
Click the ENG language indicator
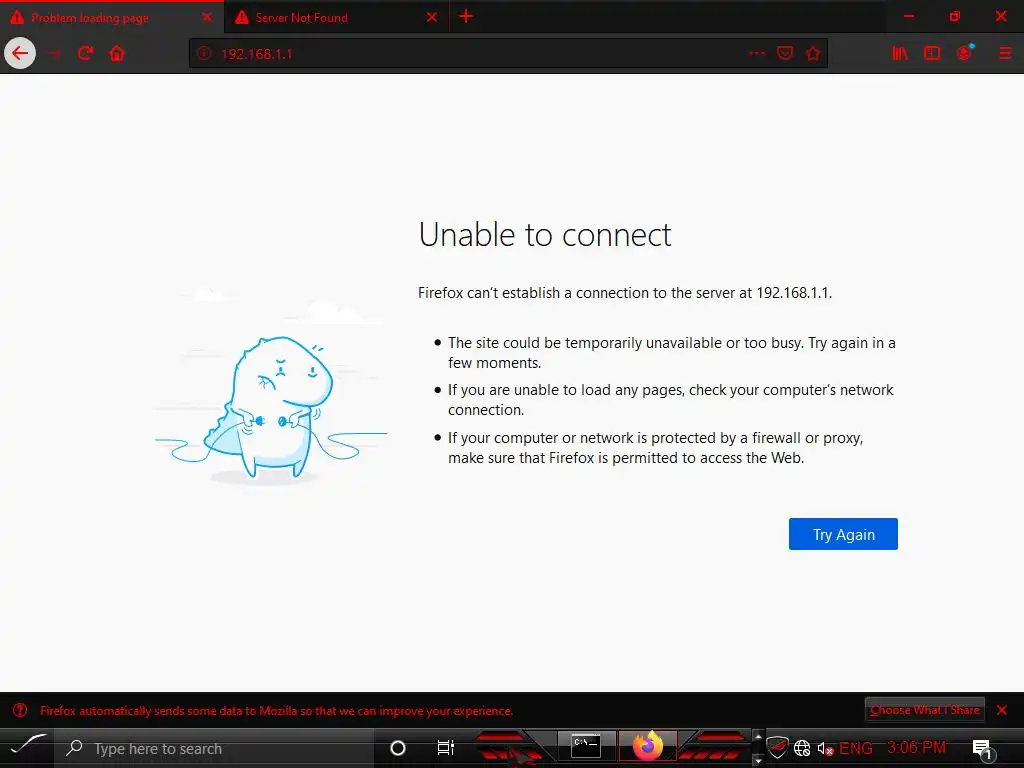(856, 748)
